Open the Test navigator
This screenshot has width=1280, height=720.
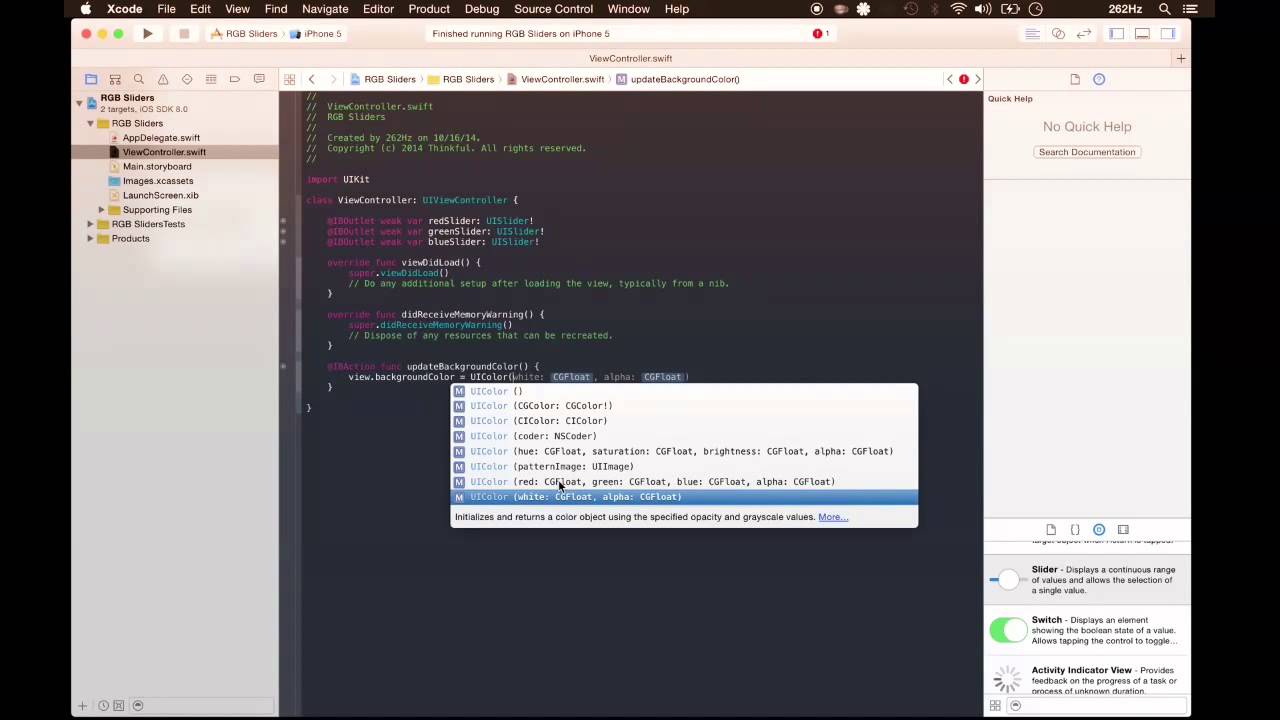187,79
